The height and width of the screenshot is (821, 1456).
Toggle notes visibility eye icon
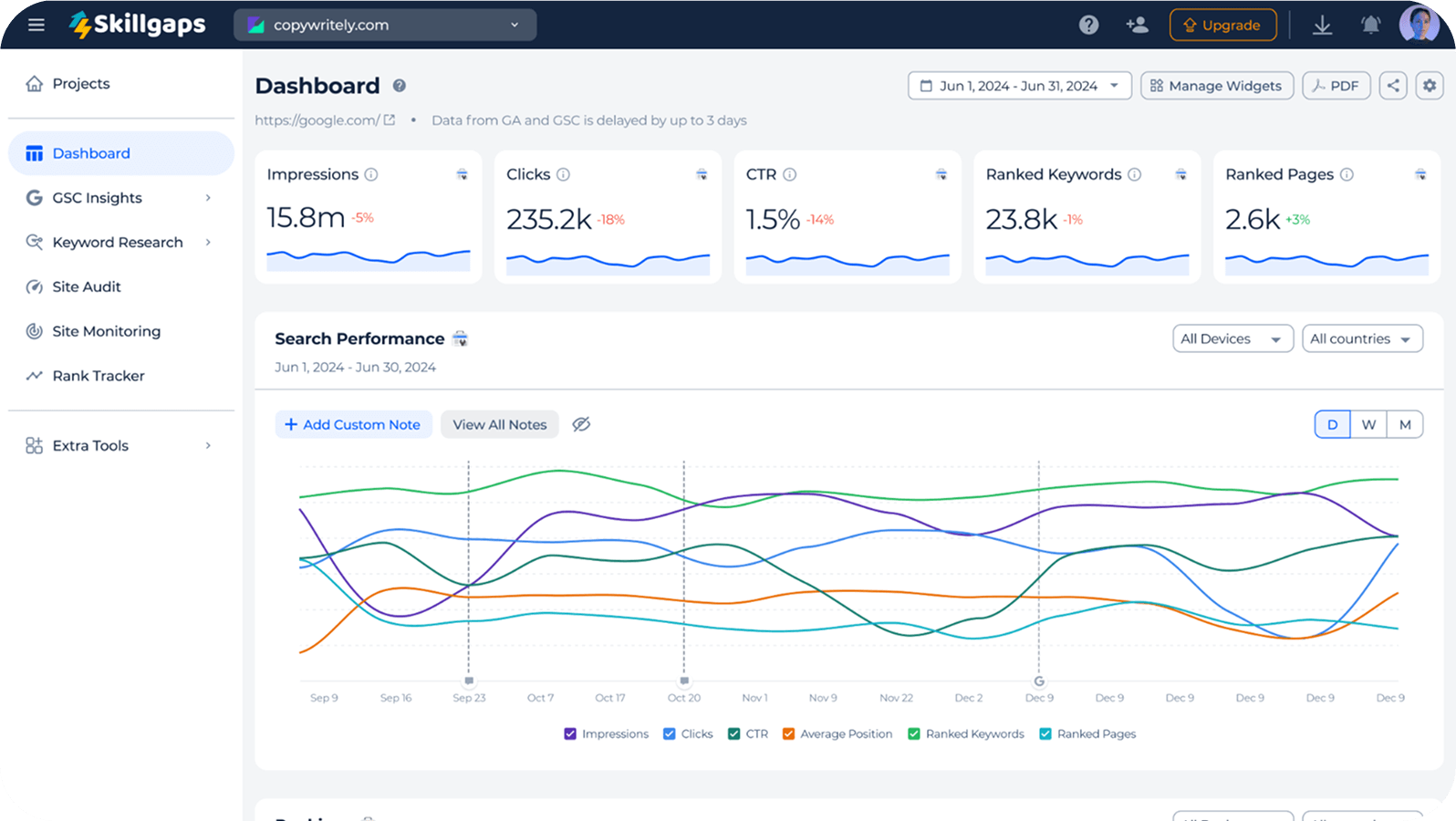[581, 424]
